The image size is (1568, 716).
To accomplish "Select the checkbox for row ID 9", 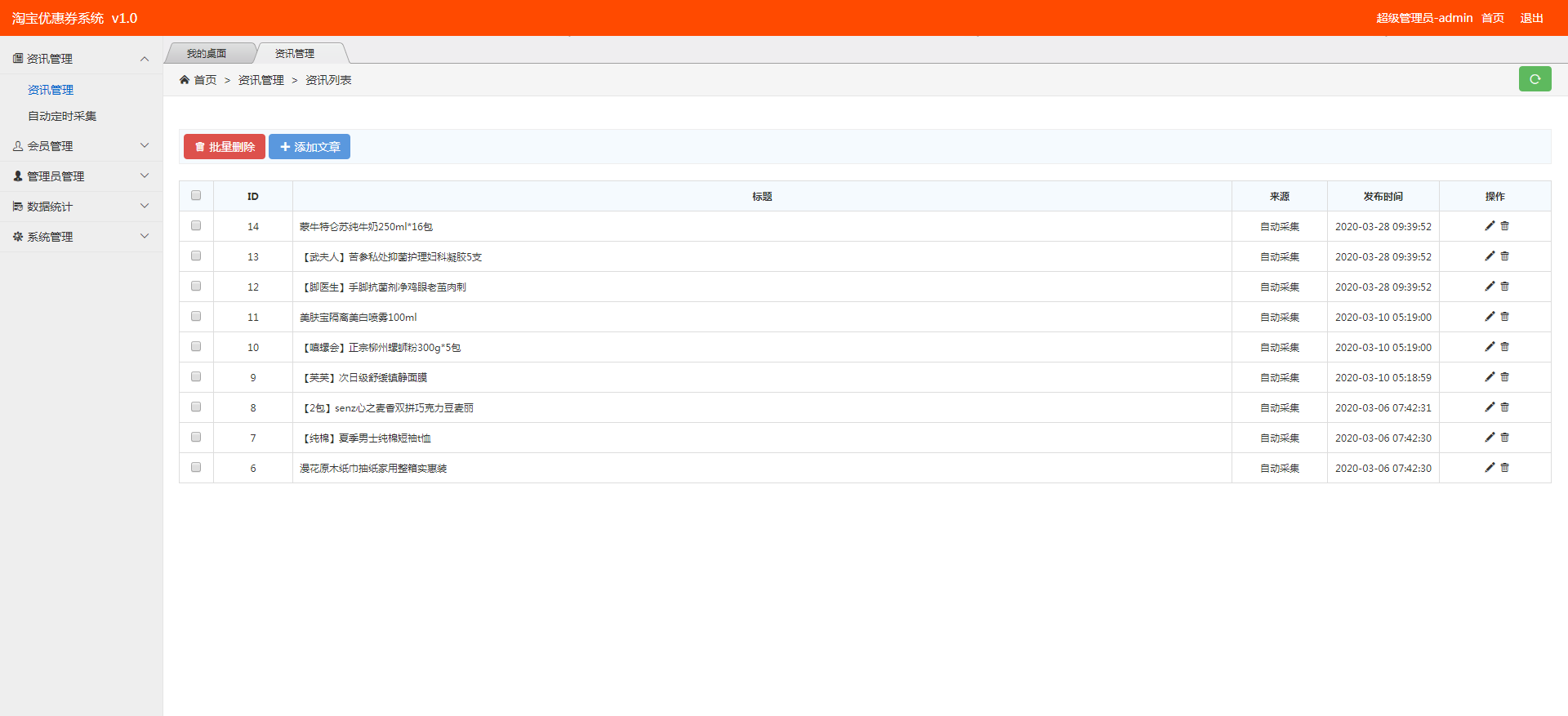I will [196, 376].
